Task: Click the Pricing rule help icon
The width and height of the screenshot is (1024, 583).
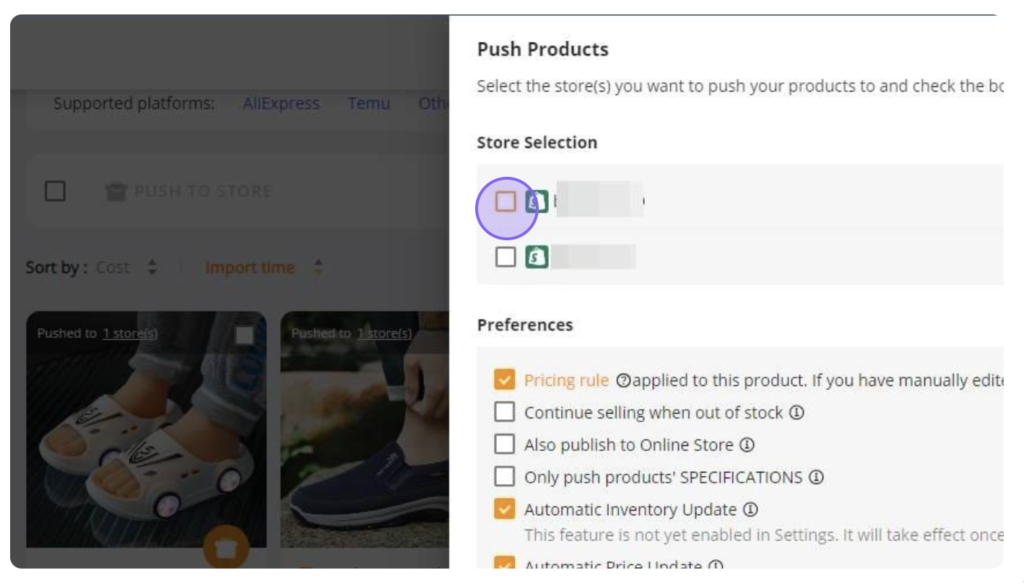Action: (x=624, y=381)
